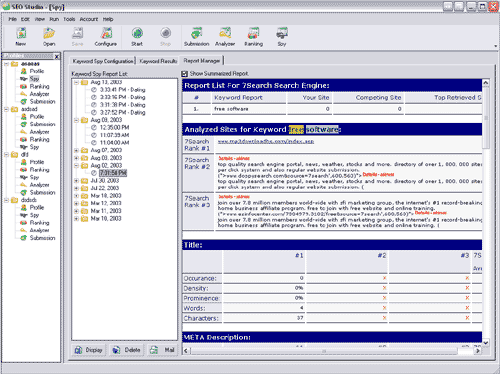500x374 pixels.
Task: Open the 7Search Rank #1 site link
Action: pos(266,141)
